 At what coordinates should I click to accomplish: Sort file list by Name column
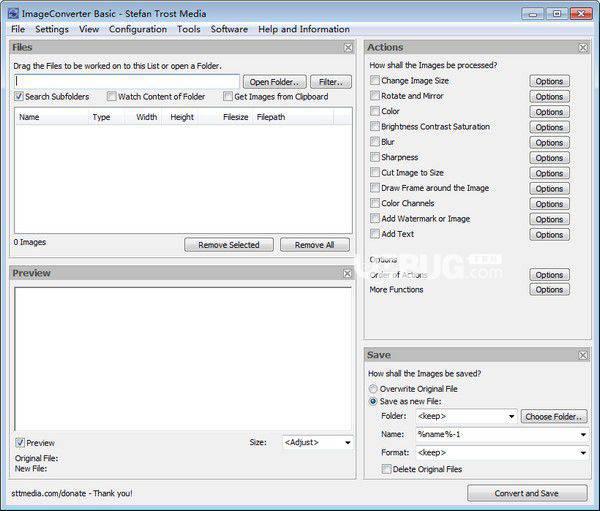(x=51, y=117)
